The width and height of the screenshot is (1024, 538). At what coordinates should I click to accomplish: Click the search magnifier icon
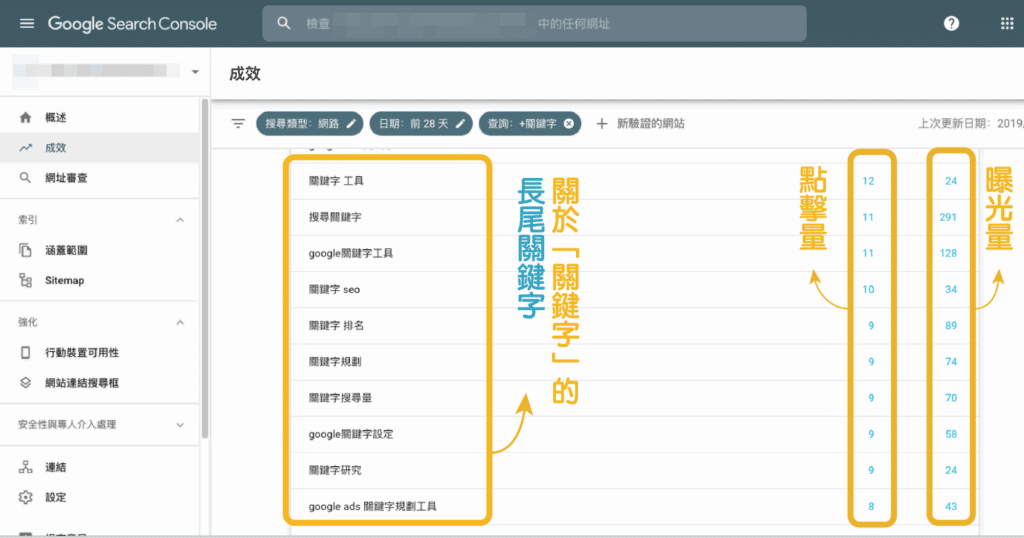tap(283, 24)
